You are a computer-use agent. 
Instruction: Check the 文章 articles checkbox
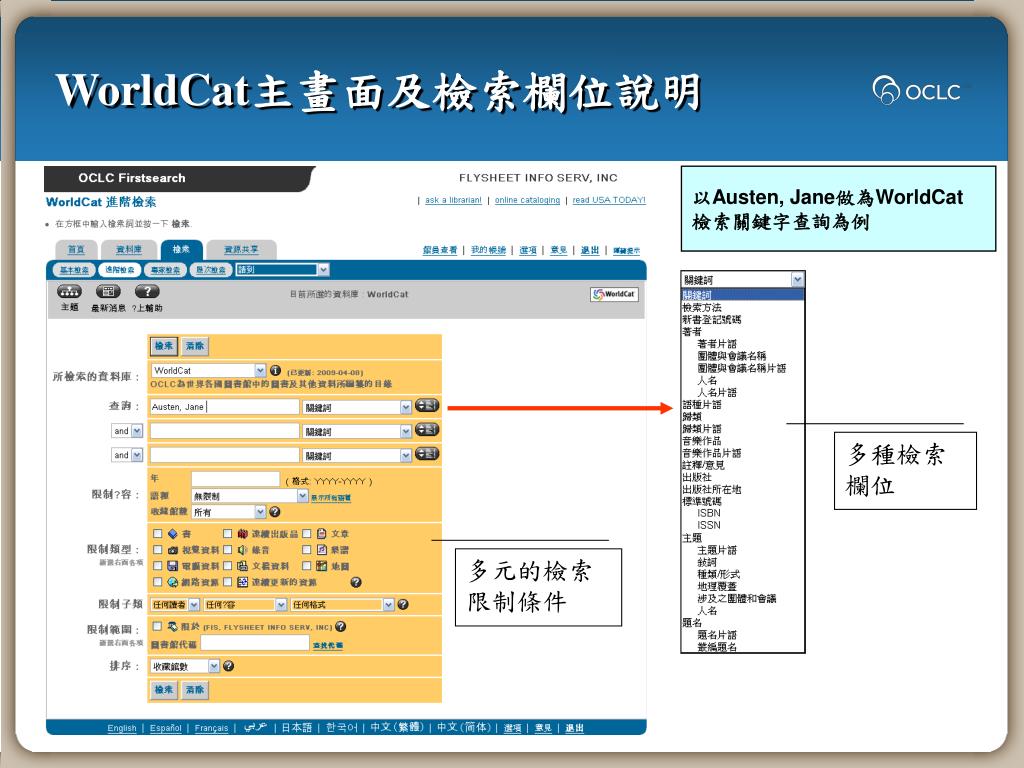pos(306,534)
